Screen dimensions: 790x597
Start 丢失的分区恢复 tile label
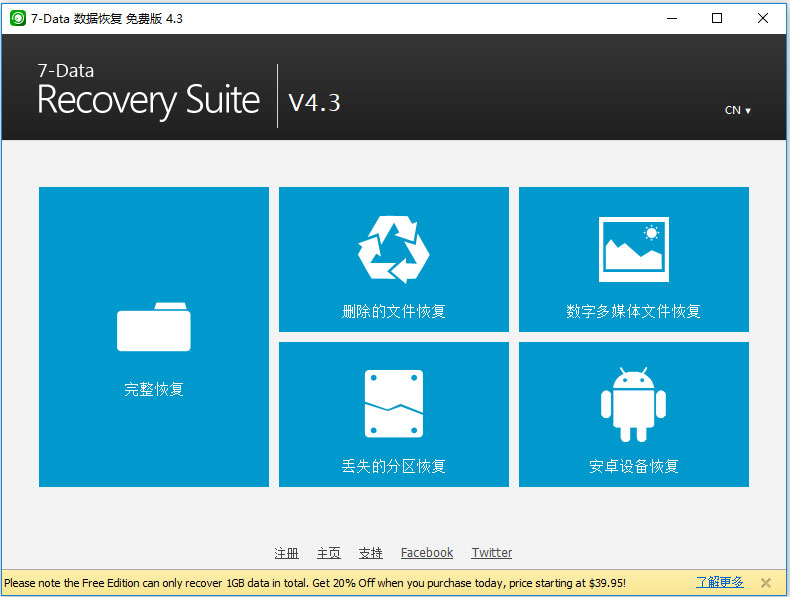click(393, 466)
